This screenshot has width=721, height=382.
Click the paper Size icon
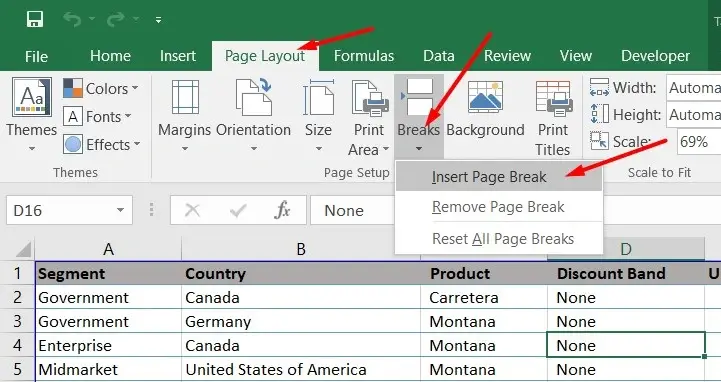click(319, 97)
